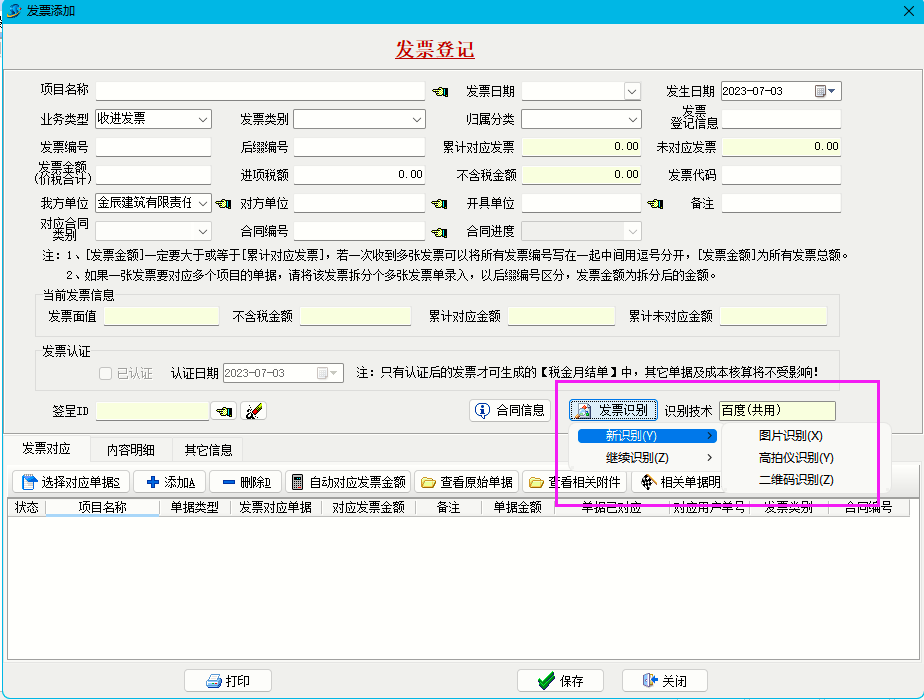Click the lookup icon beside 合同编号 field

pyautogui.click(x=440, y=232)
